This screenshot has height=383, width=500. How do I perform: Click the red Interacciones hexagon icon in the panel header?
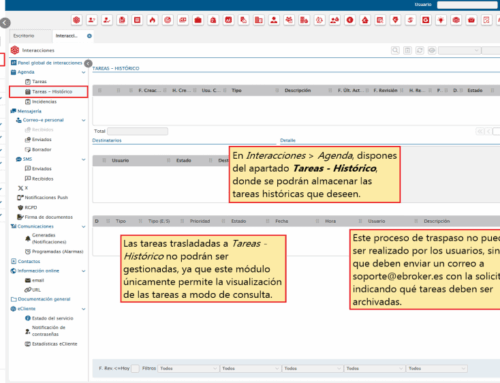pyautogui.click(x=15, y=50)
